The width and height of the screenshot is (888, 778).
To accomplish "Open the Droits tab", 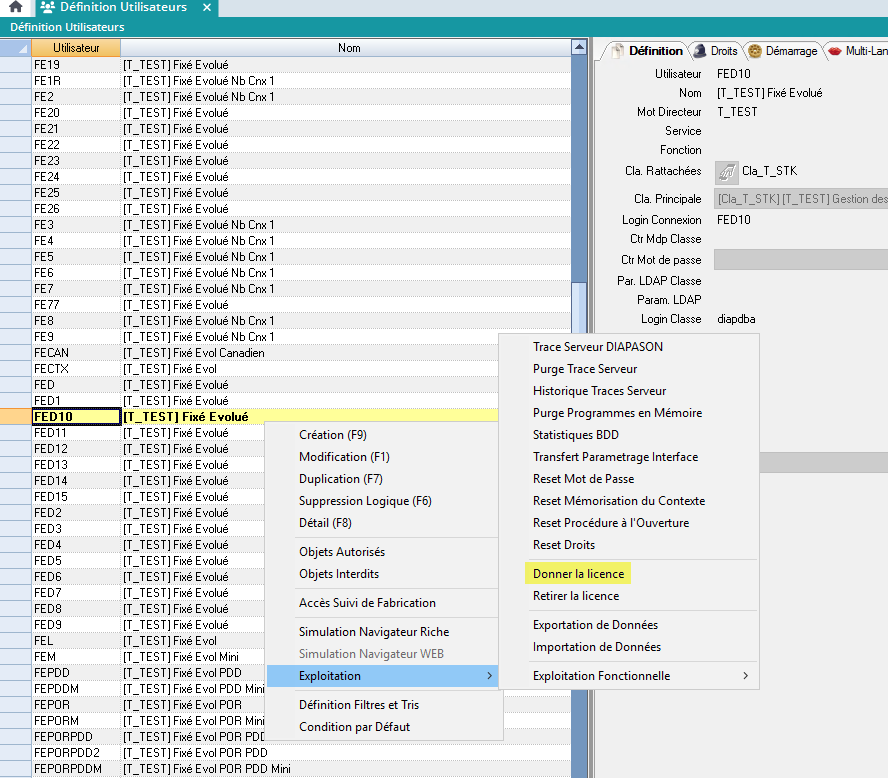I will coord(716,51).
